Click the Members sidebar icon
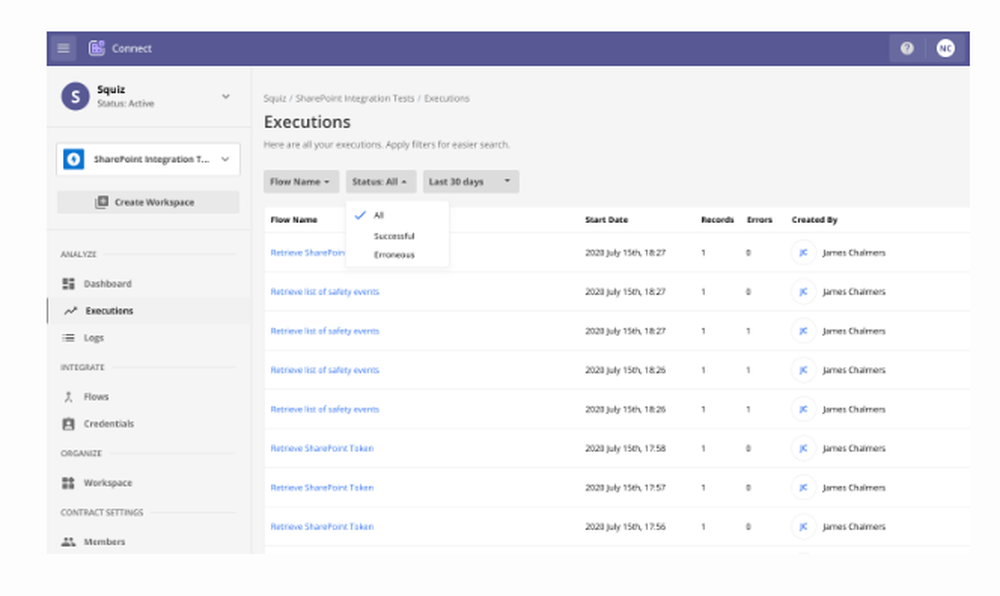1000x596 pixels. pyautogui.click(x=69, y=542)
